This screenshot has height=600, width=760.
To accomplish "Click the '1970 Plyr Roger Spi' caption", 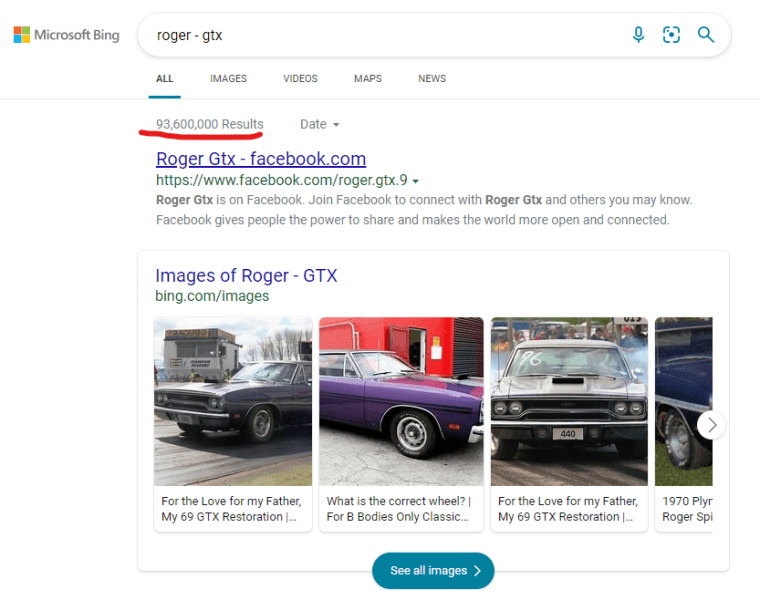I will (687, 509).
